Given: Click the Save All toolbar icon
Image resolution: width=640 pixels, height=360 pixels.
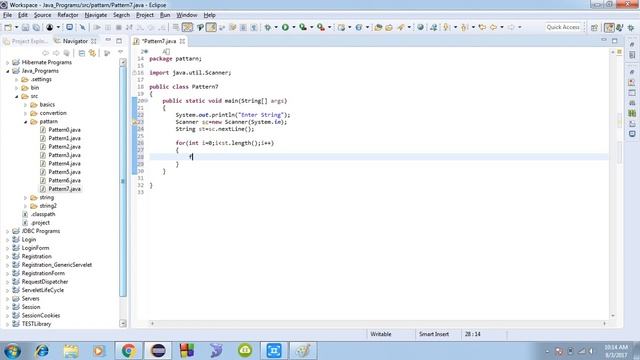Looking at the screenshot, I should coord(36,27).
